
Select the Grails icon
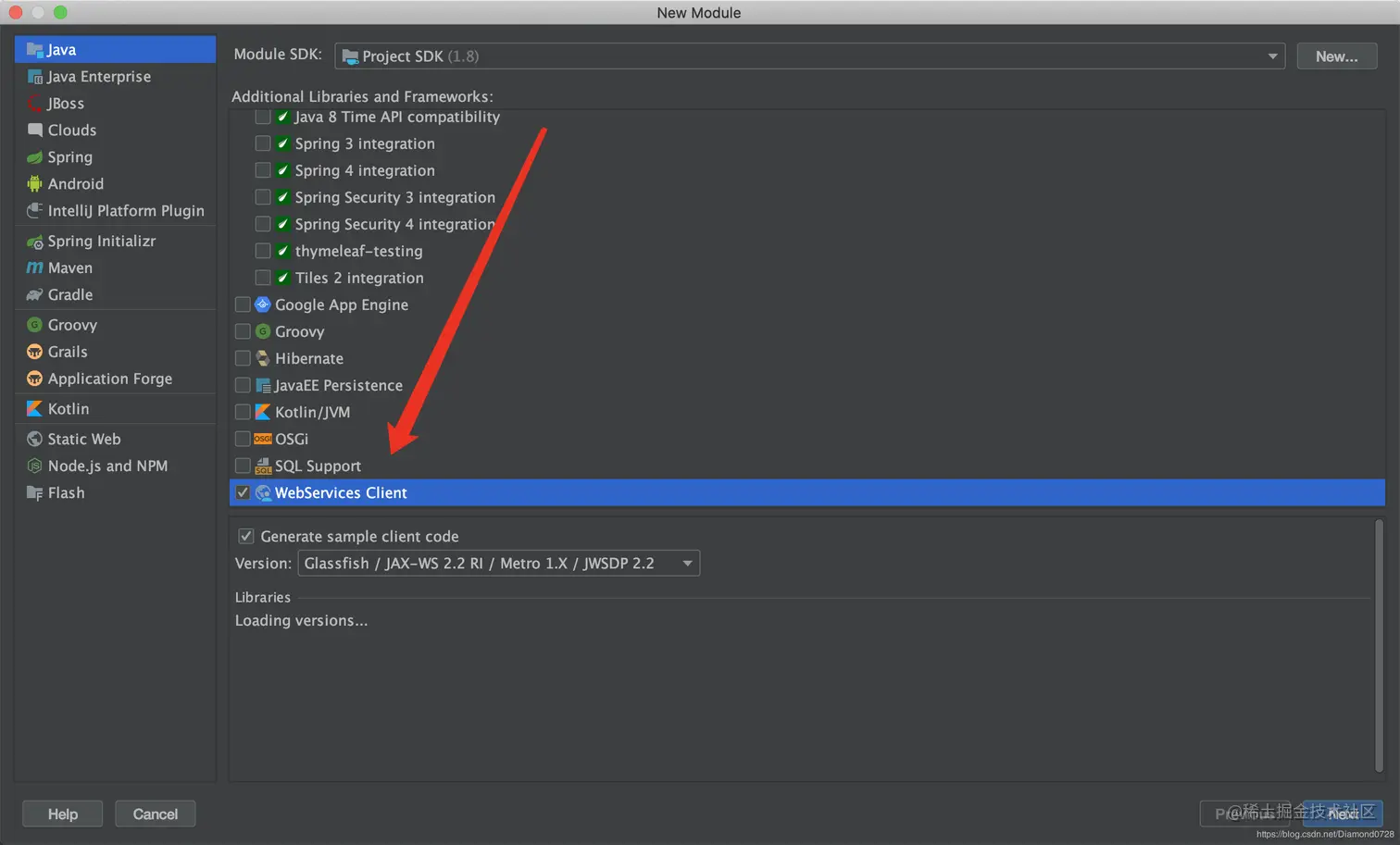35,352
